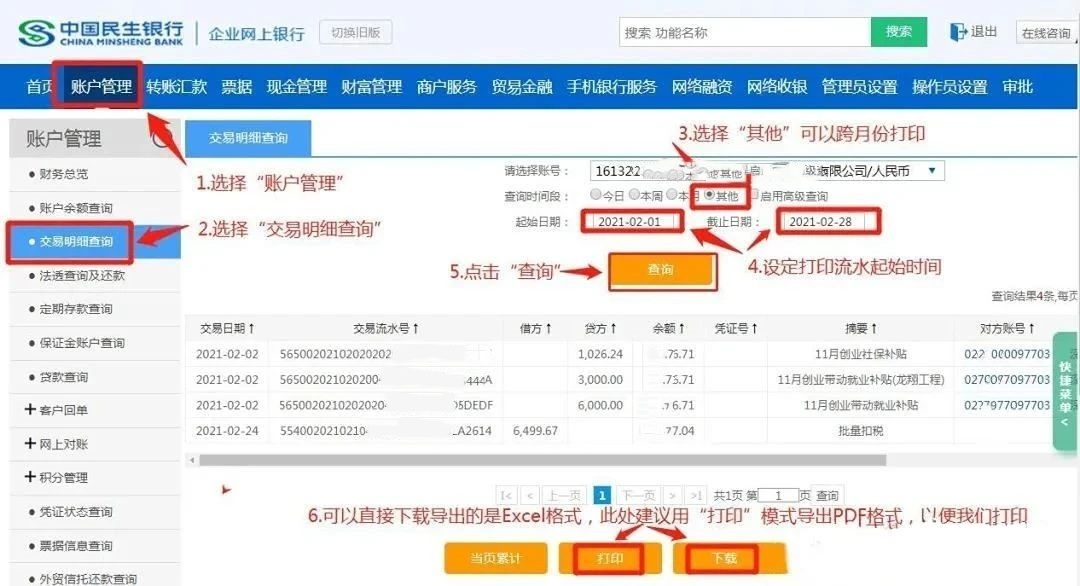
Task: Open 财务总览 in the sidebar
Action: tap(63, 174)
